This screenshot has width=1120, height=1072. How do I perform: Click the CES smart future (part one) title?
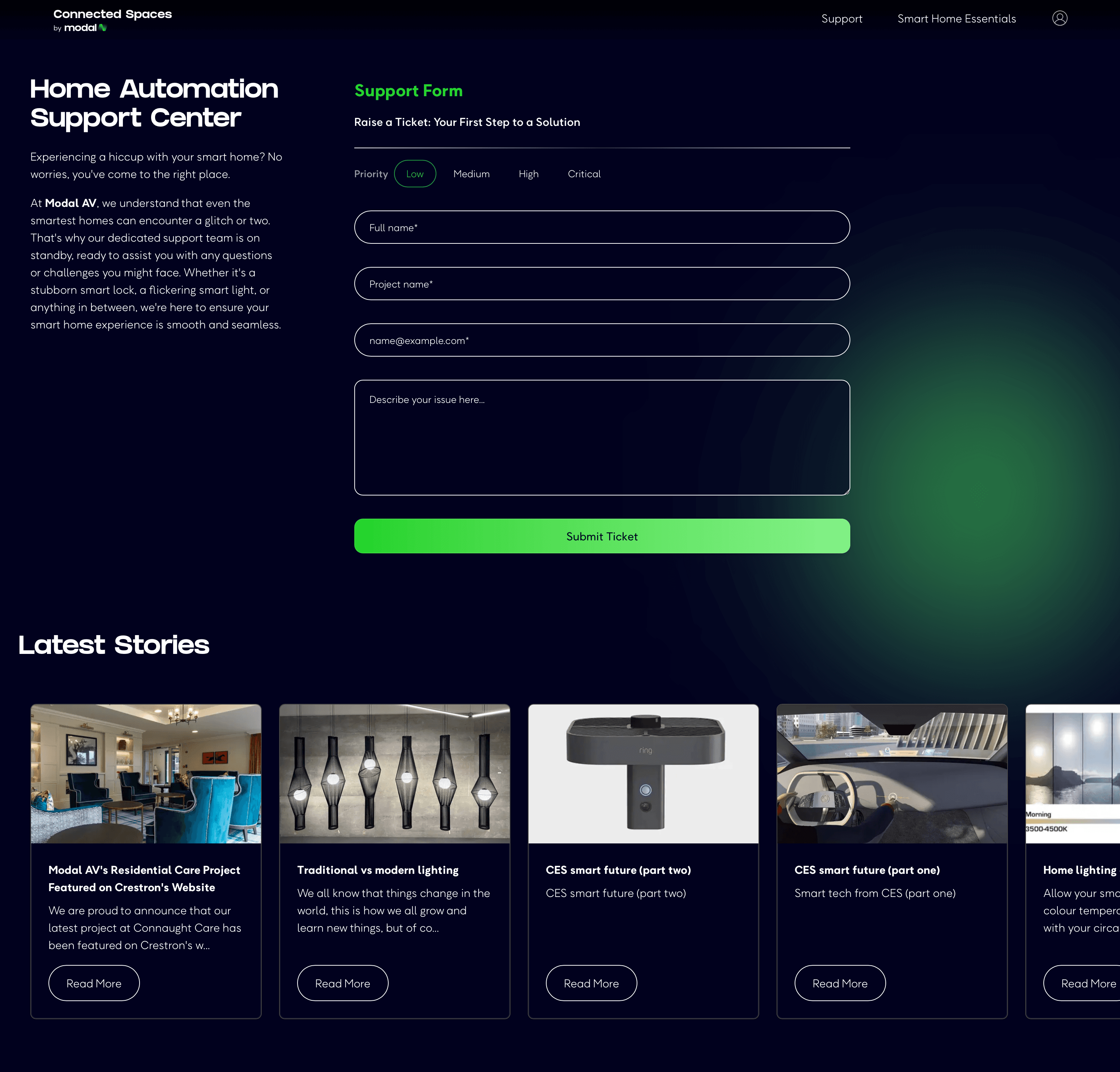coord(867,870)
